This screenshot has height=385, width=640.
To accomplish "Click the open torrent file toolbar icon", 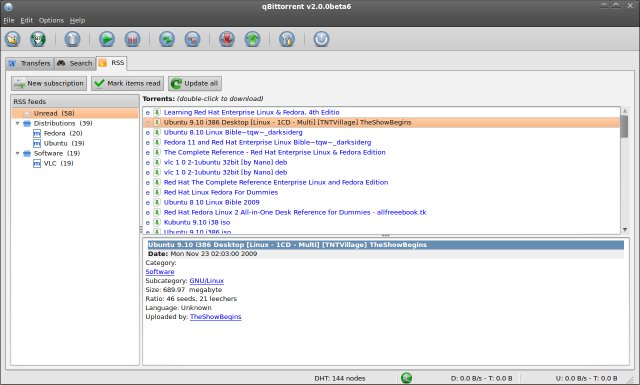I will tap(13, 39).
